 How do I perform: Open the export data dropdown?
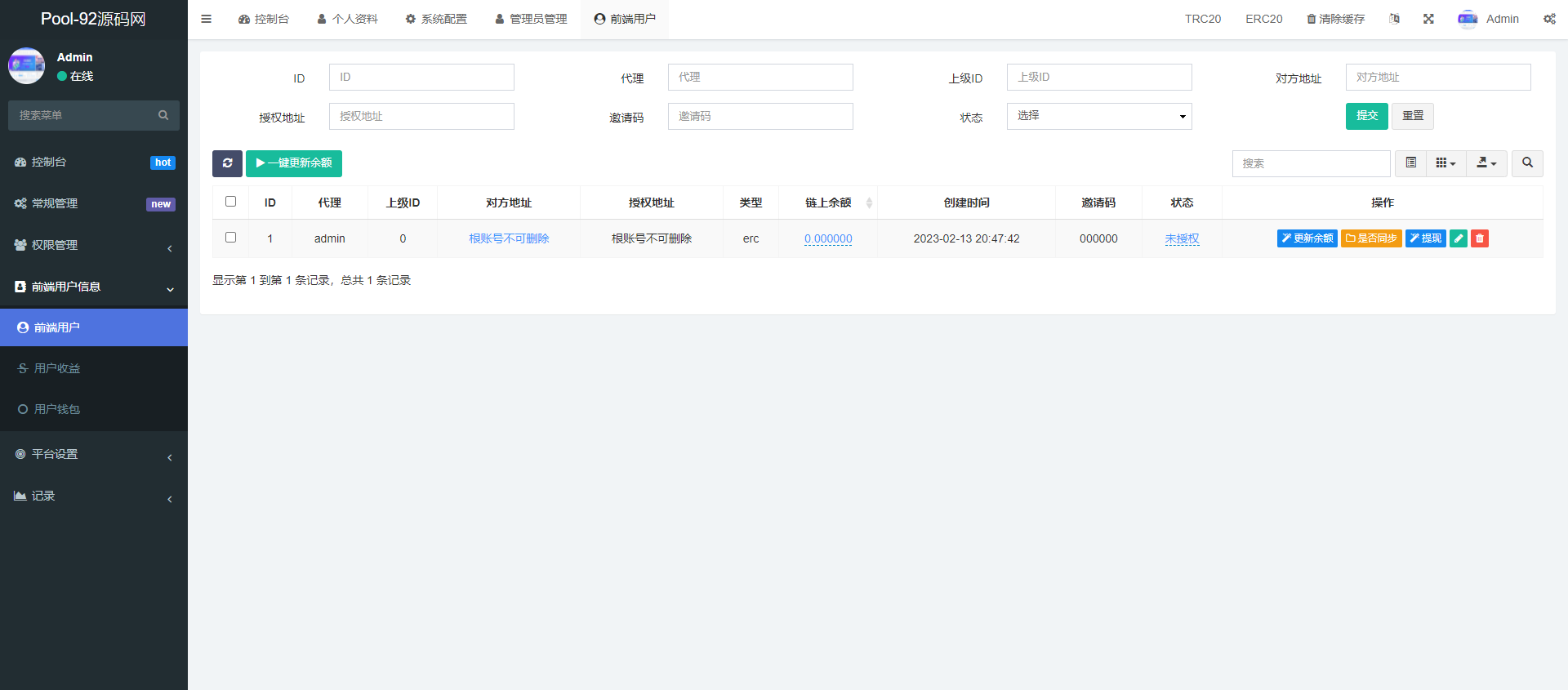coord(1486,163)
